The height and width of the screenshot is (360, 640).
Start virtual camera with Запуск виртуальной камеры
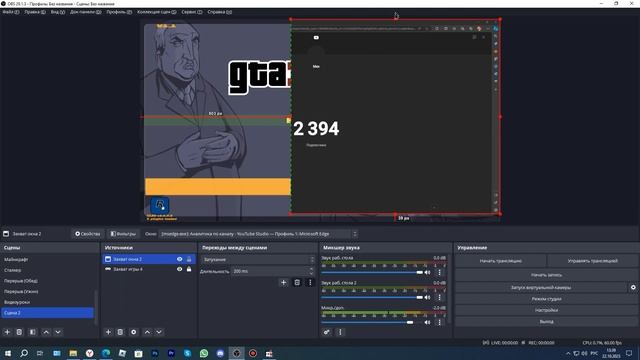pyautogui.click(x=541, y=287)
